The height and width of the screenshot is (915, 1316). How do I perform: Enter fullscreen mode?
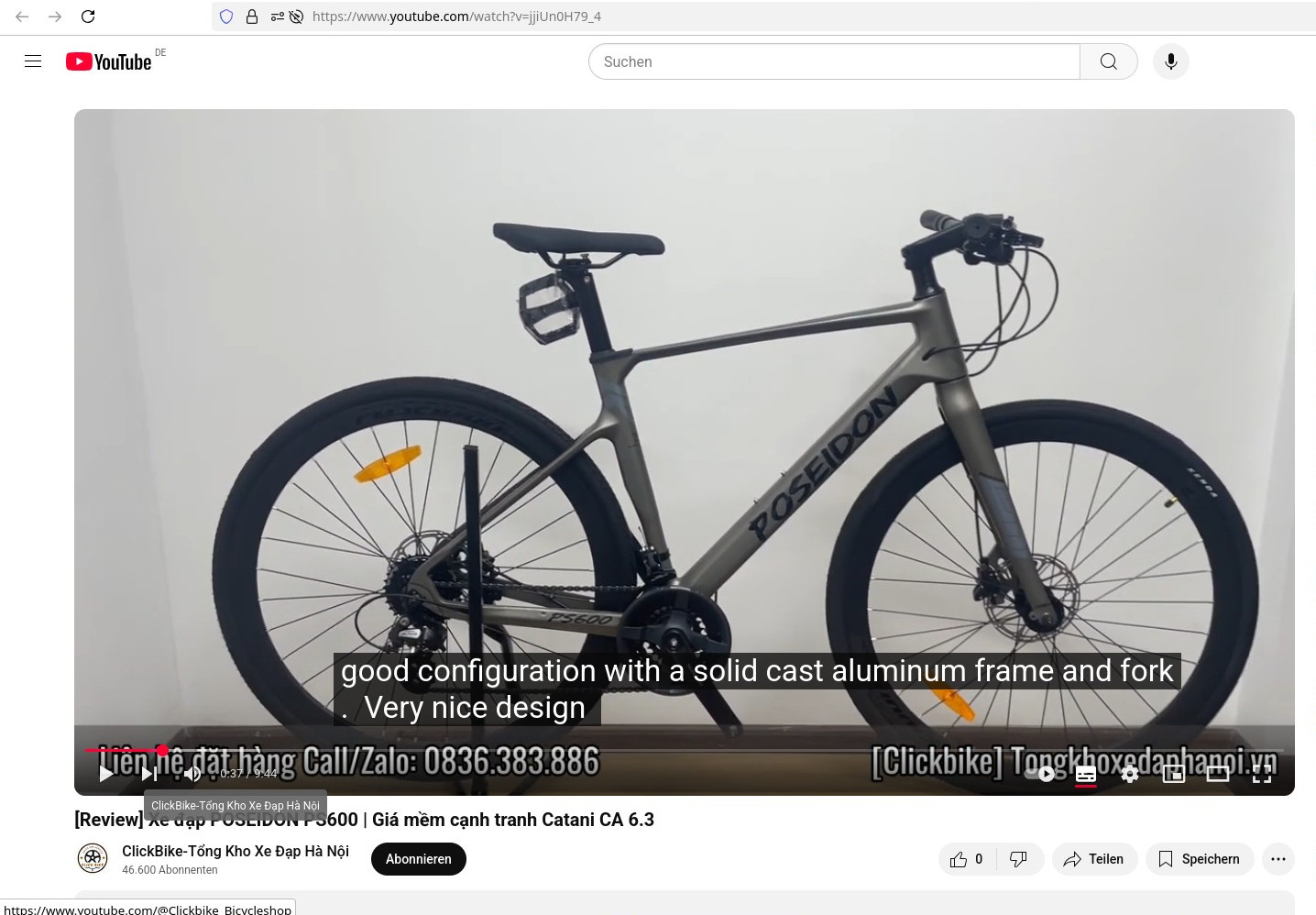[x=1262, y=774]
